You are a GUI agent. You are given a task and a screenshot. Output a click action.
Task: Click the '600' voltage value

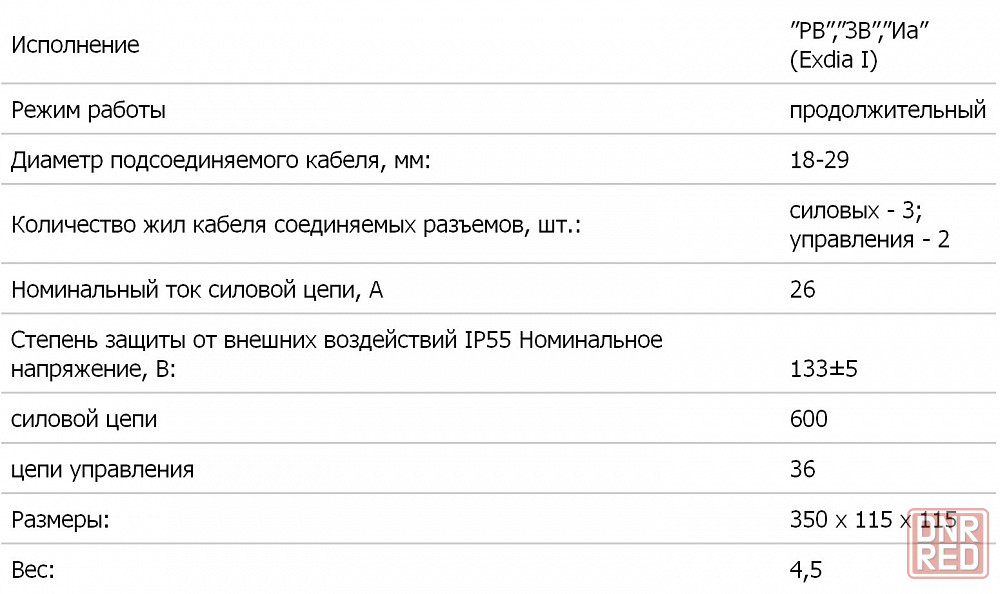click(x=809, y=419)
